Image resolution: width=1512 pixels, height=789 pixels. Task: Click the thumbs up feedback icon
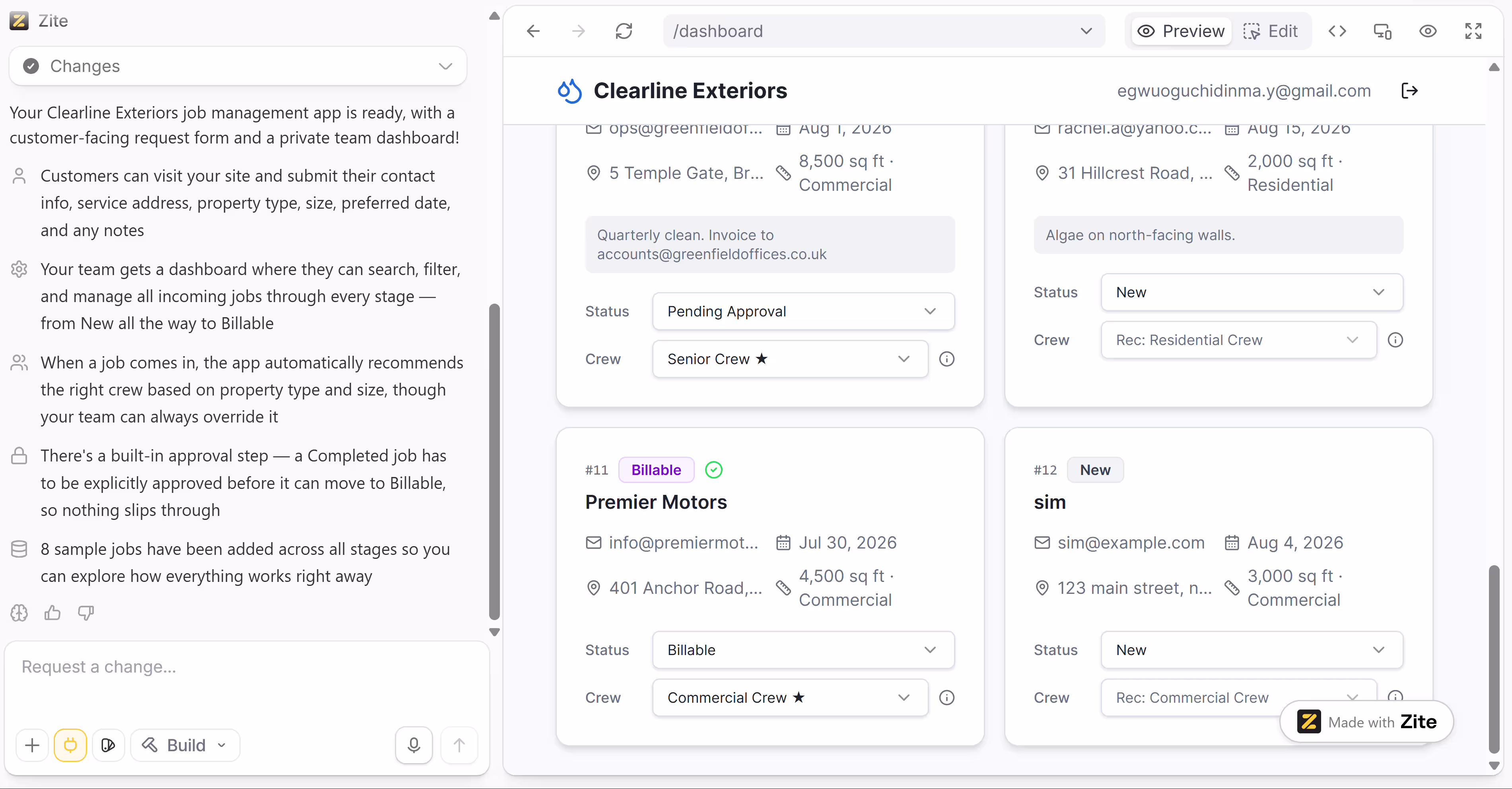pyautogui.click(x=52, y=613)
